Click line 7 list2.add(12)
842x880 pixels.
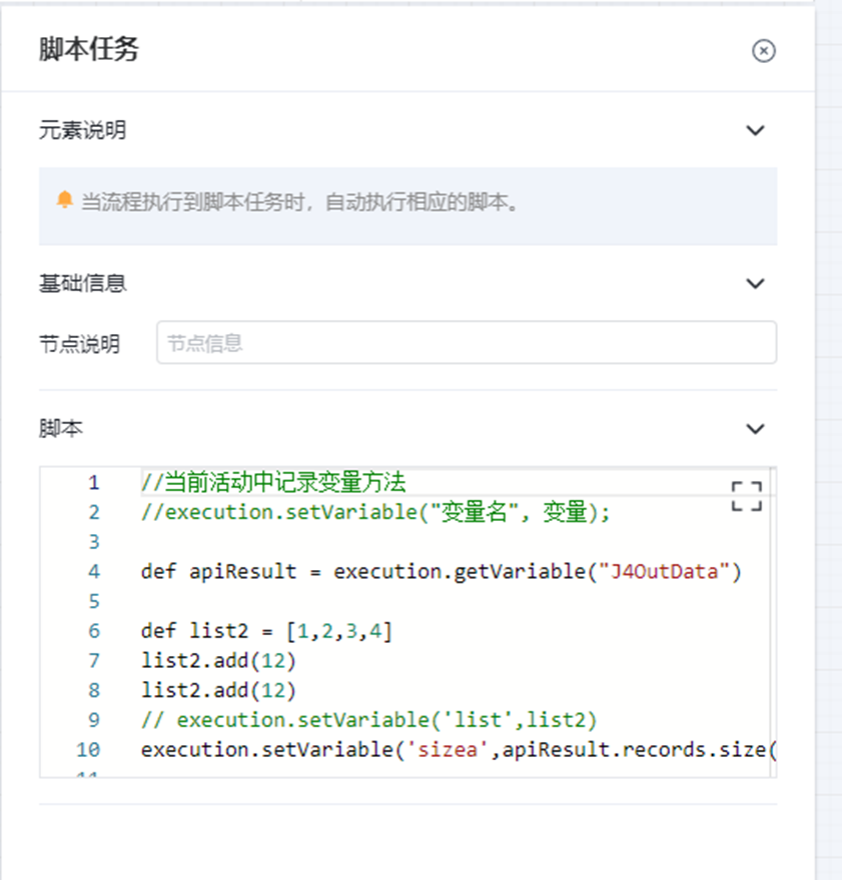tap(218, 661)
